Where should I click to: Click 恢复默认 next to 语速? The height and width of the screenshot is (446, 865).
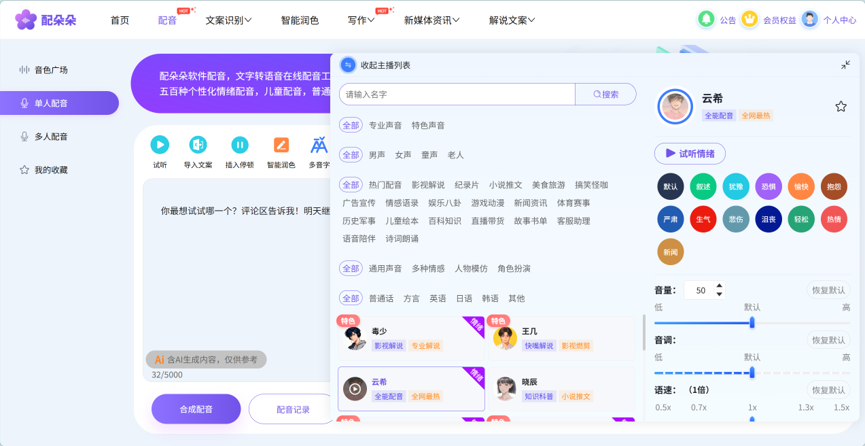tap(828, 390)
